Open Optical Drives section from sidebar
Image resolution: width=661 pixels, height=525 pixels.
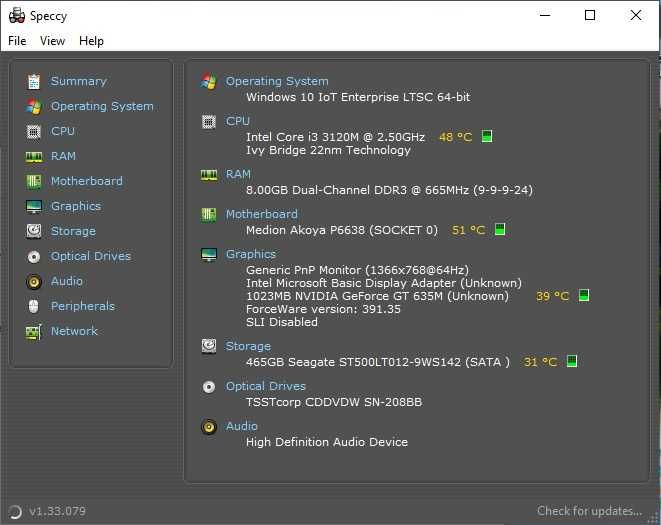(91, 256)
